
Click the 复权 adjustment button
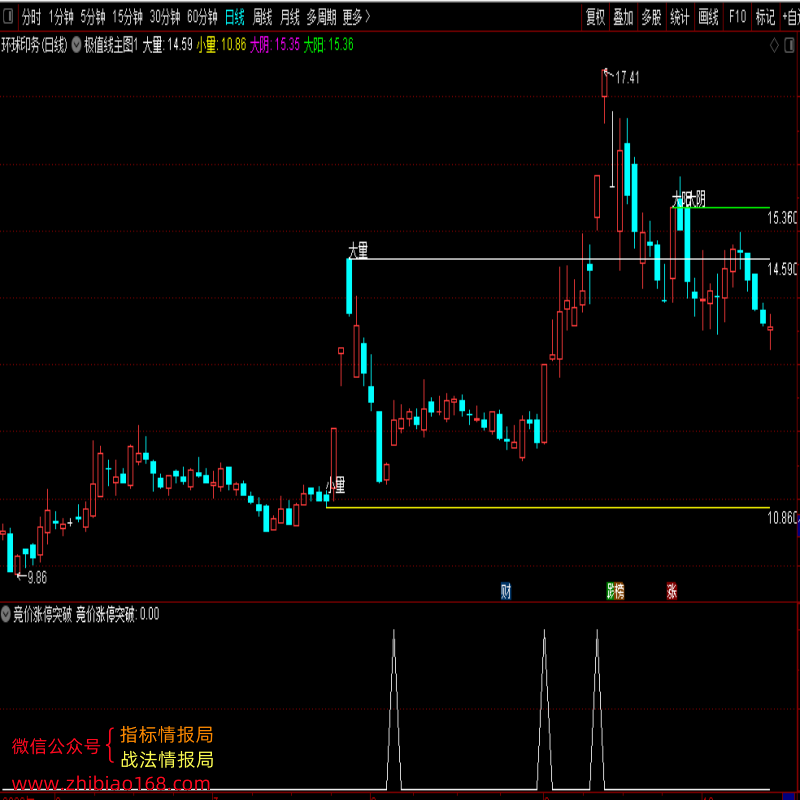pyautogui.click(x=595, y=17)
